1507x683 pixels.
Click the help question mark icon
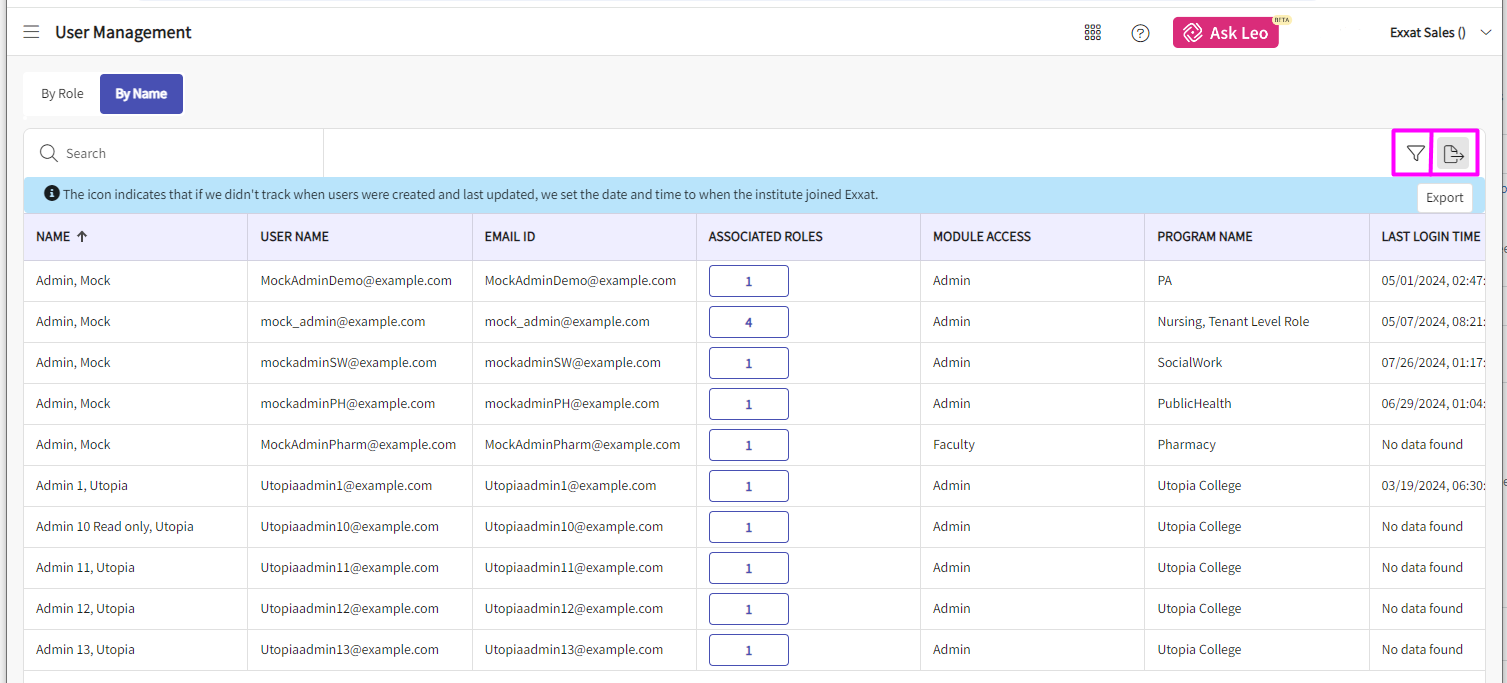point(1140,33)
